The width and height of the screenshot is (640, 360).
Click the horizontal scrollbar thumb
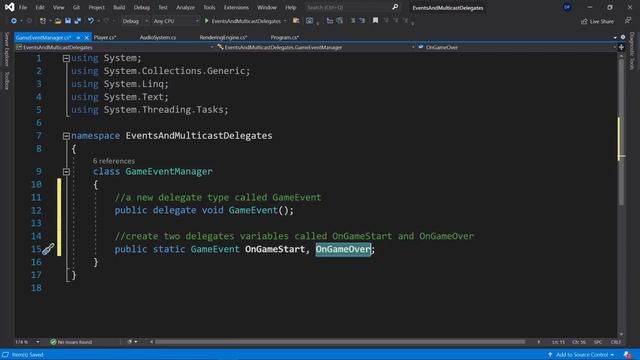pos(340,342)
